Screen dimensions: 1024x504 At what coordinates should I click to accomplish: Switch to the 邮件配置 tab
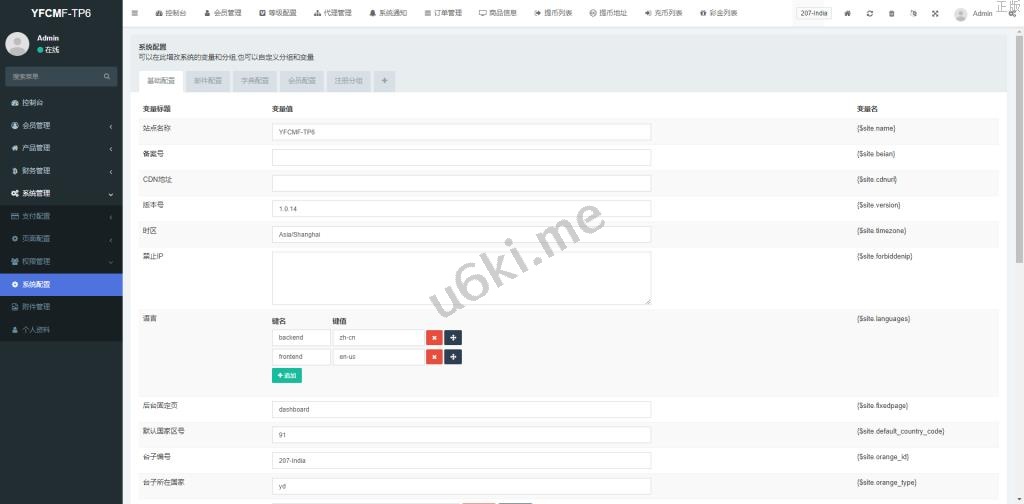pos(208,81)
